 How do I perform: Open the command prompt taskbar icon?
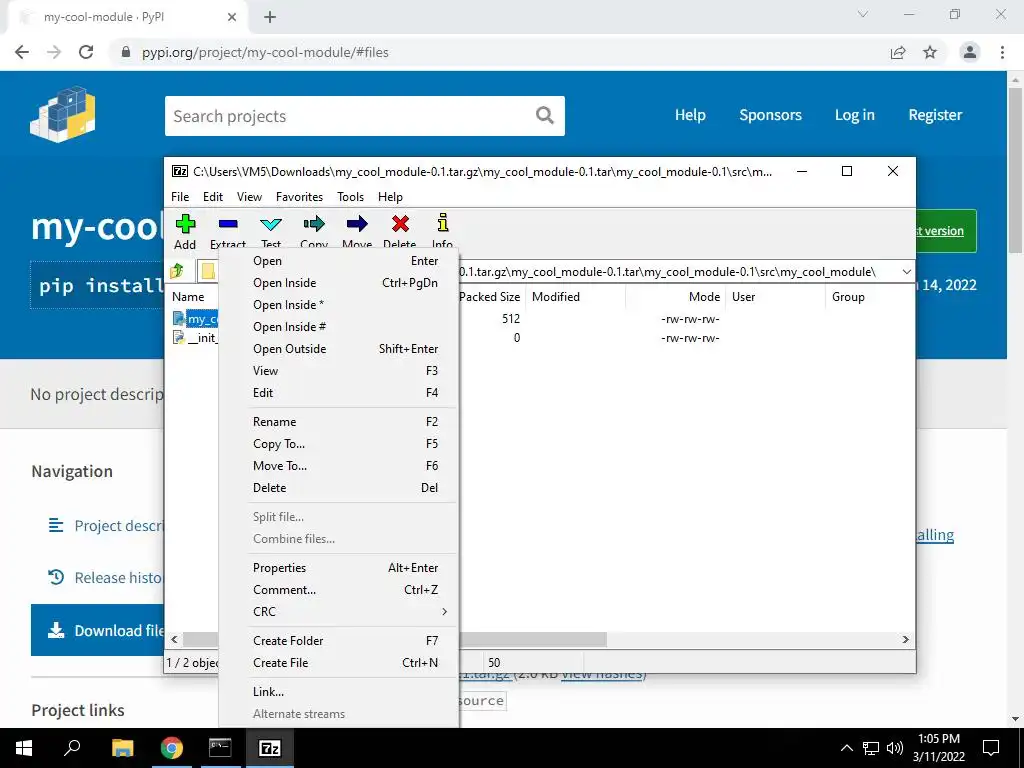tap(220, 748)
